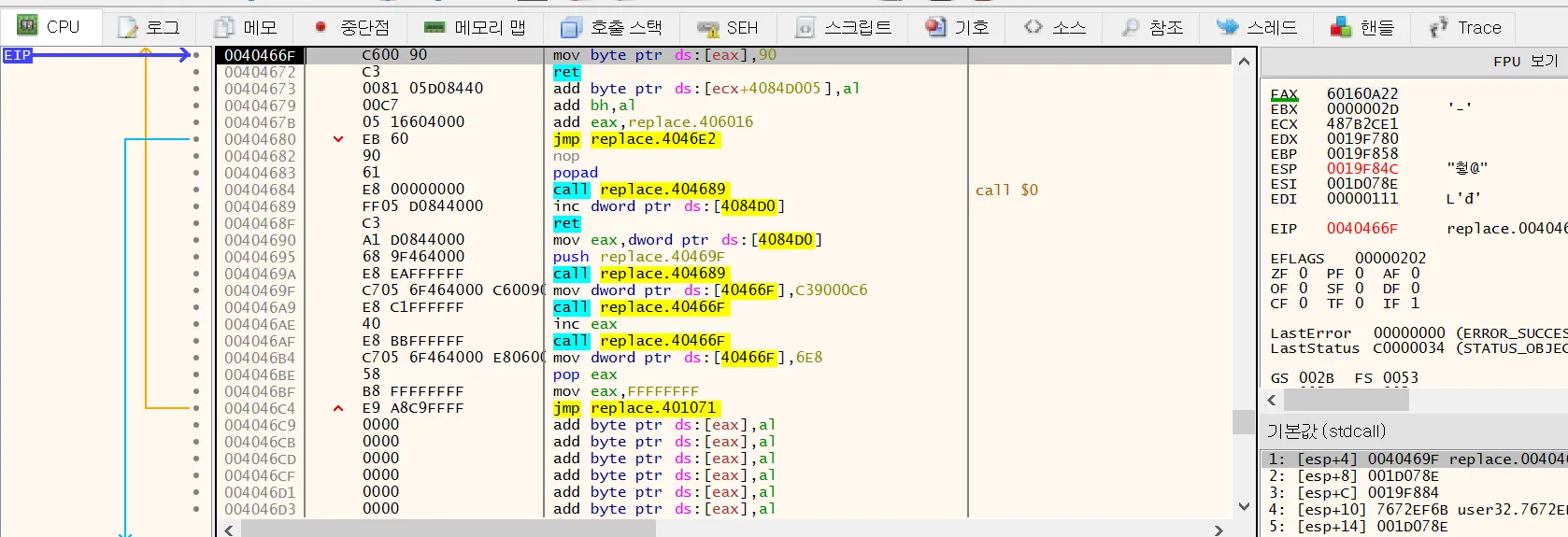Click the red 중단점 (Breakpoints) dot icon
Viewport: 1568px width, 537px height.
pyautogui.click(x=321, y=28)
